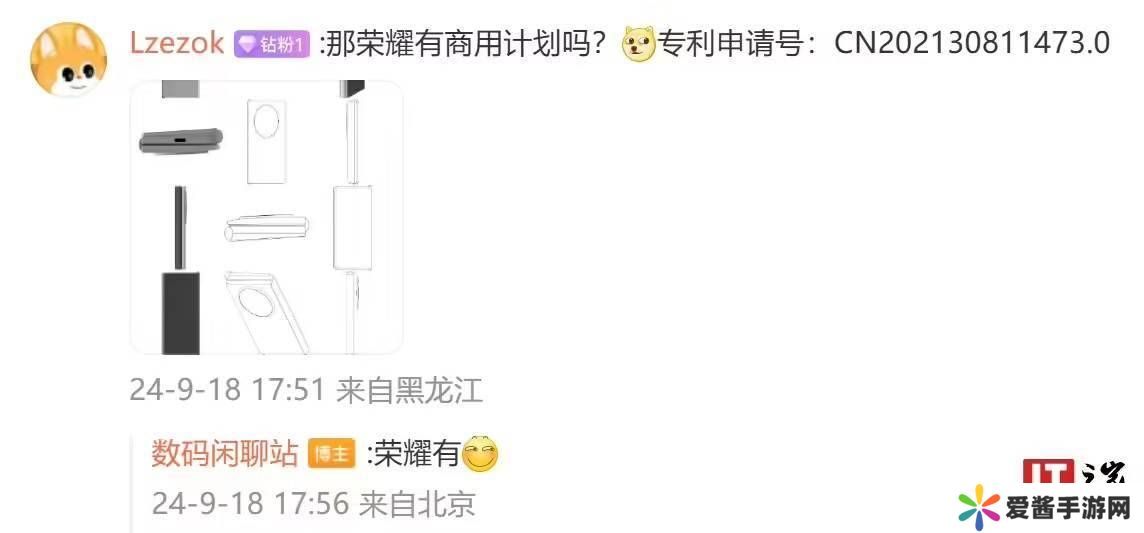Click the smirking emoji after 荣耀有

click(481, 454)
